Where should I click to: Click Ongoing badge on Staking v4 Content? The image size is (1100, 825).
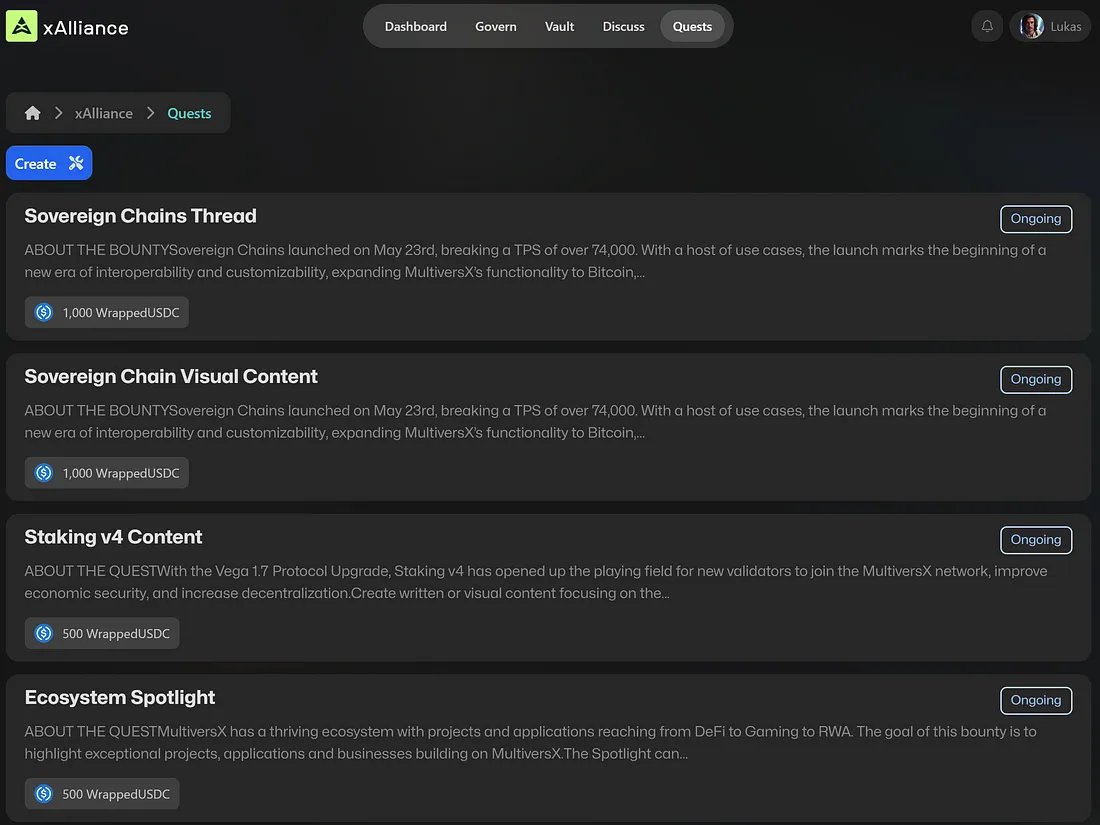pyautogui.click(x=1036, y=540)
